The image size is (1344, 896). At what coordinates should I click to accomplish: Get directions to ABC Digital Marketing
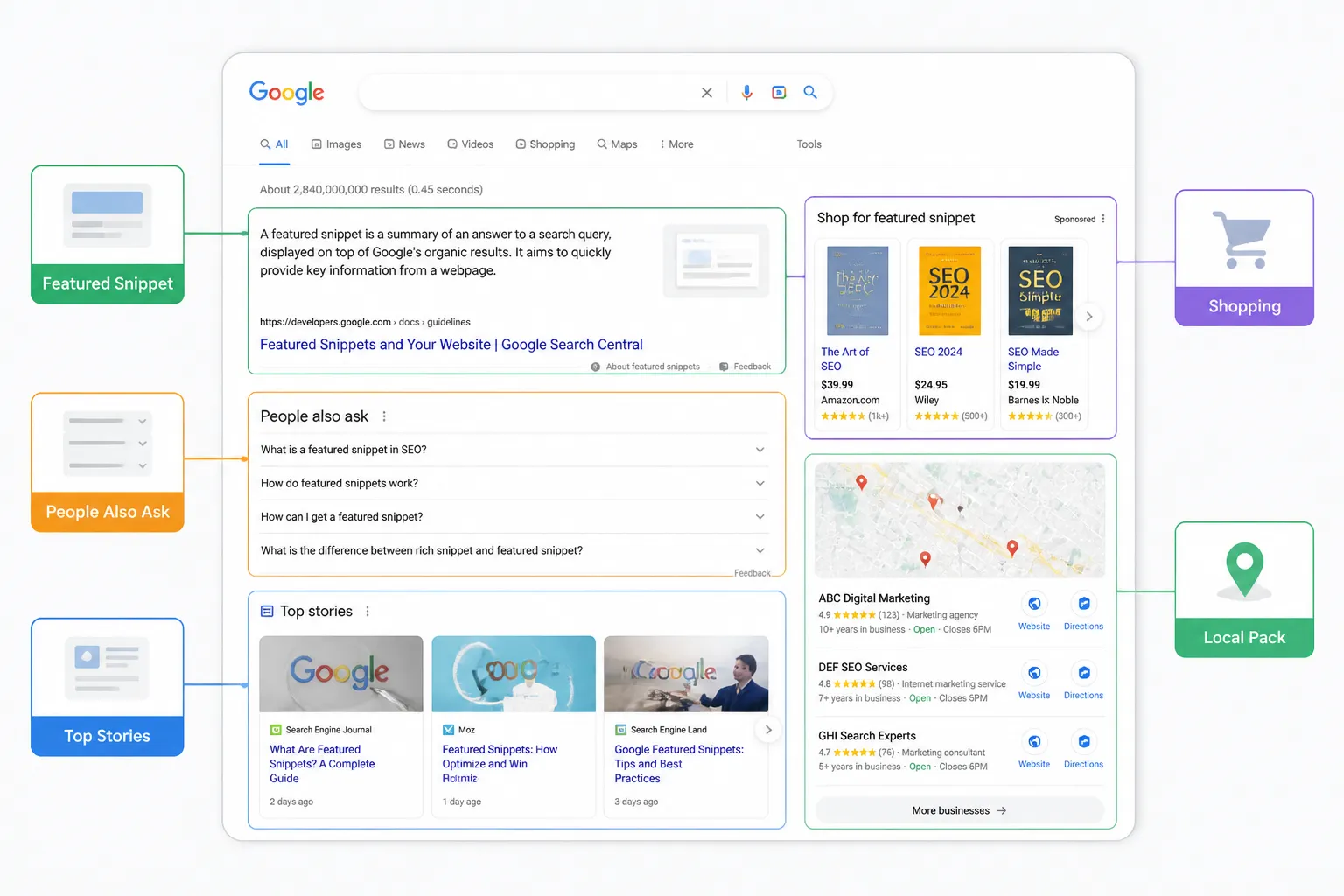[1084, 604]
